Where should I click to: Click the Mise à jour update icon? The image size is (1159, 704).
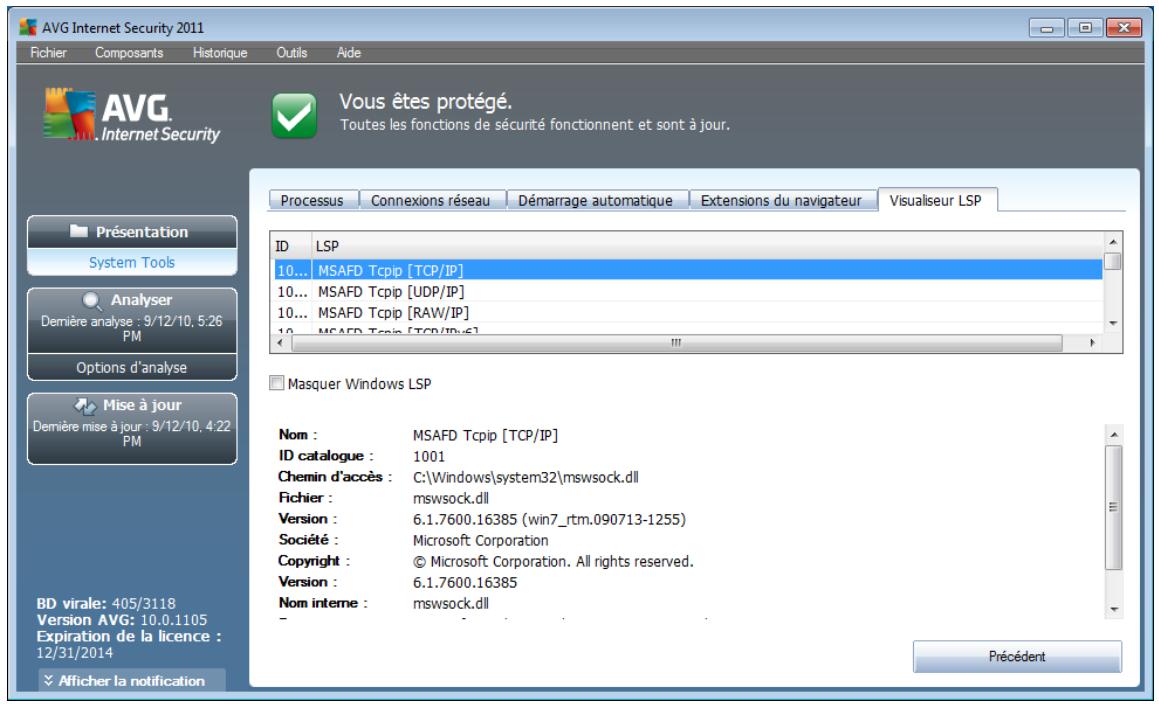85,406
